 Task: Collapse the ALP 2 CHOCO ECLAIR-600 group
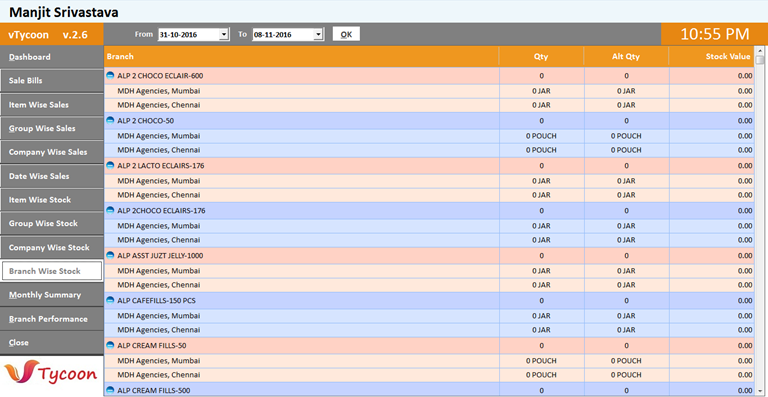(110, 76)
